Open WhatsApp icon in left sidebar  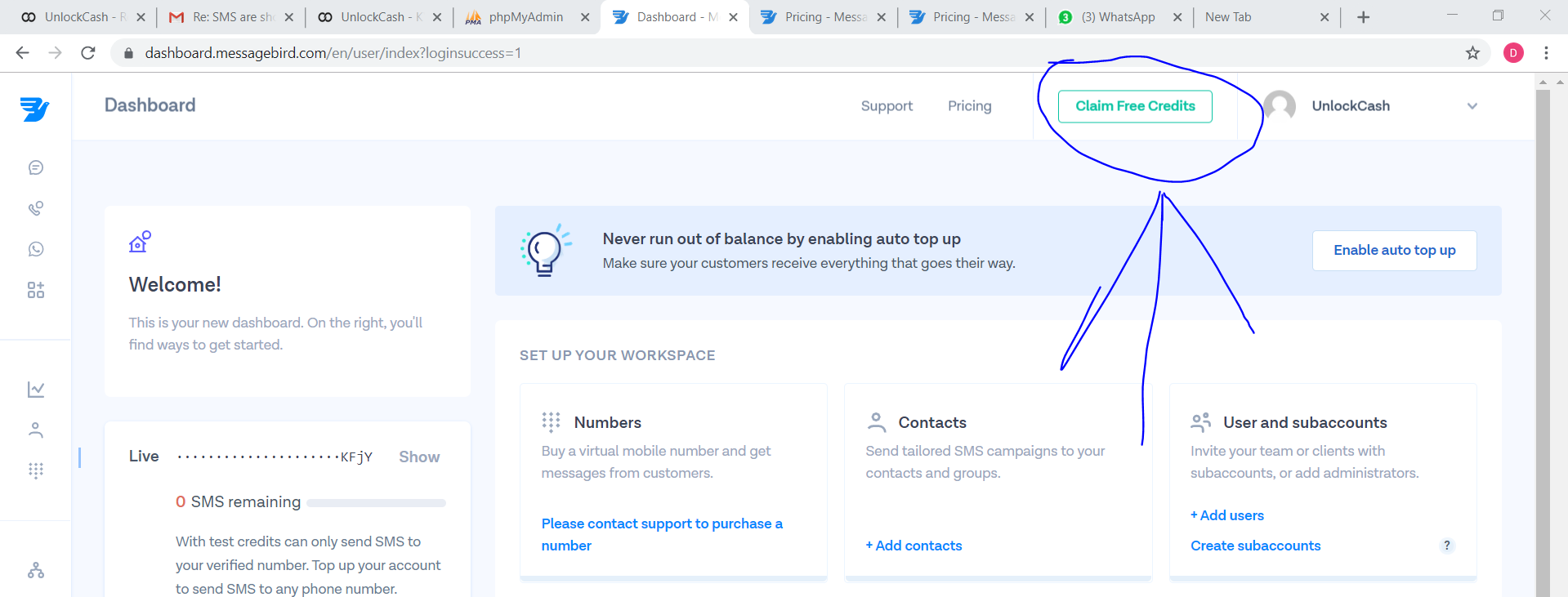[x=36, y=249]
